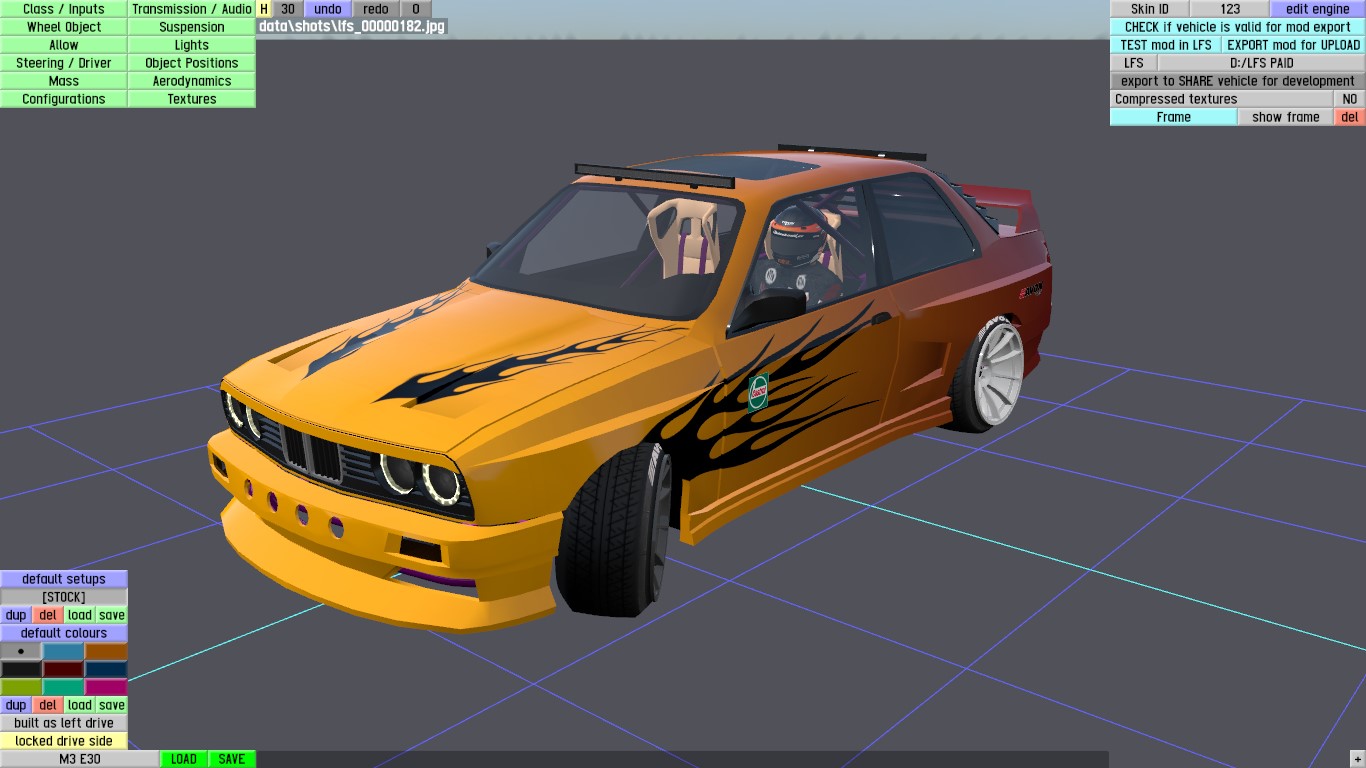Select the dark red colour swatch
Screen dimensions: 1366x768
[64, 669]
